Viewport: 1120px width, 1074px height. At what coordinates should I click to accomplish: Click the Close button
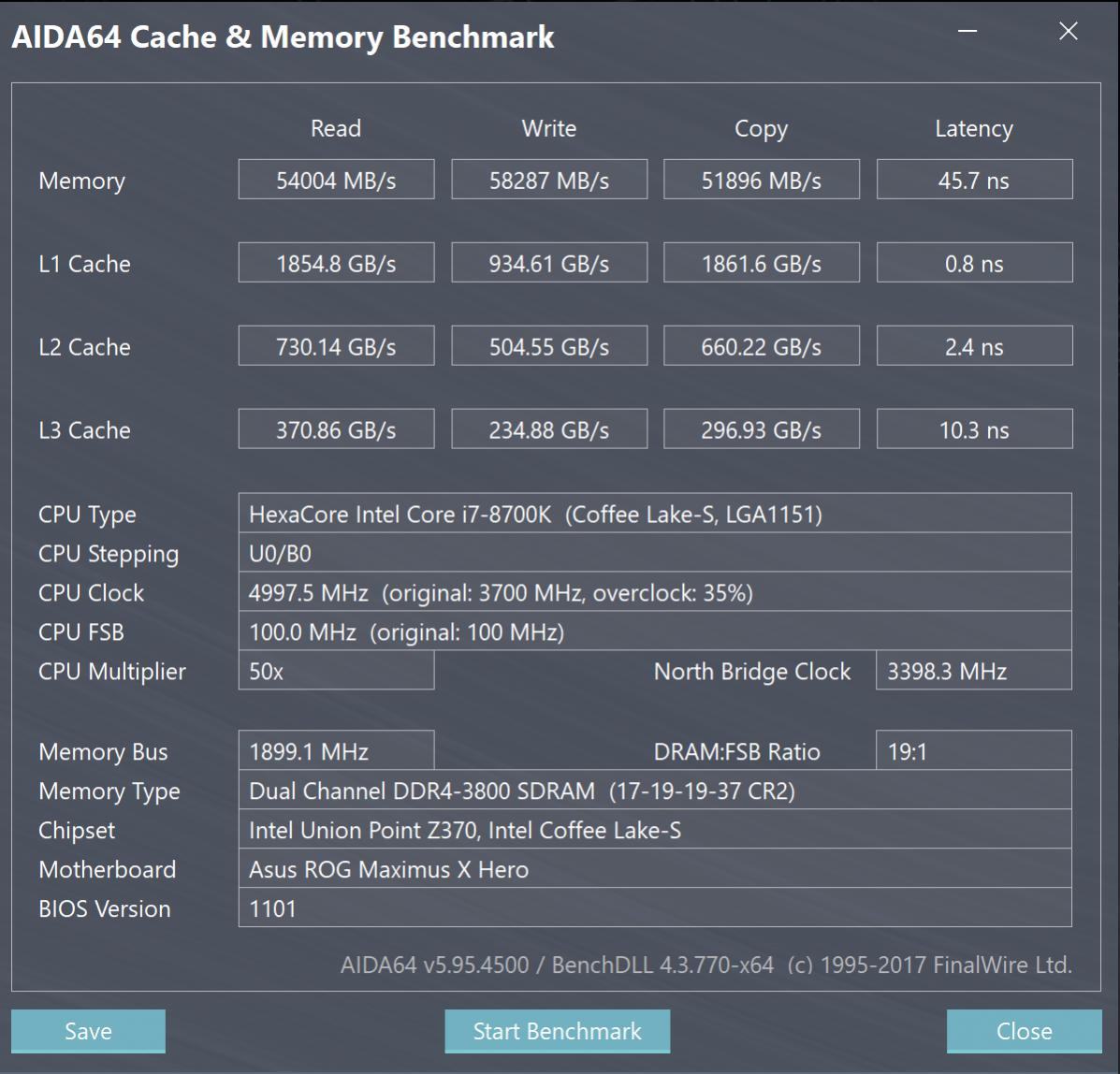(x=1024, y=1031)
